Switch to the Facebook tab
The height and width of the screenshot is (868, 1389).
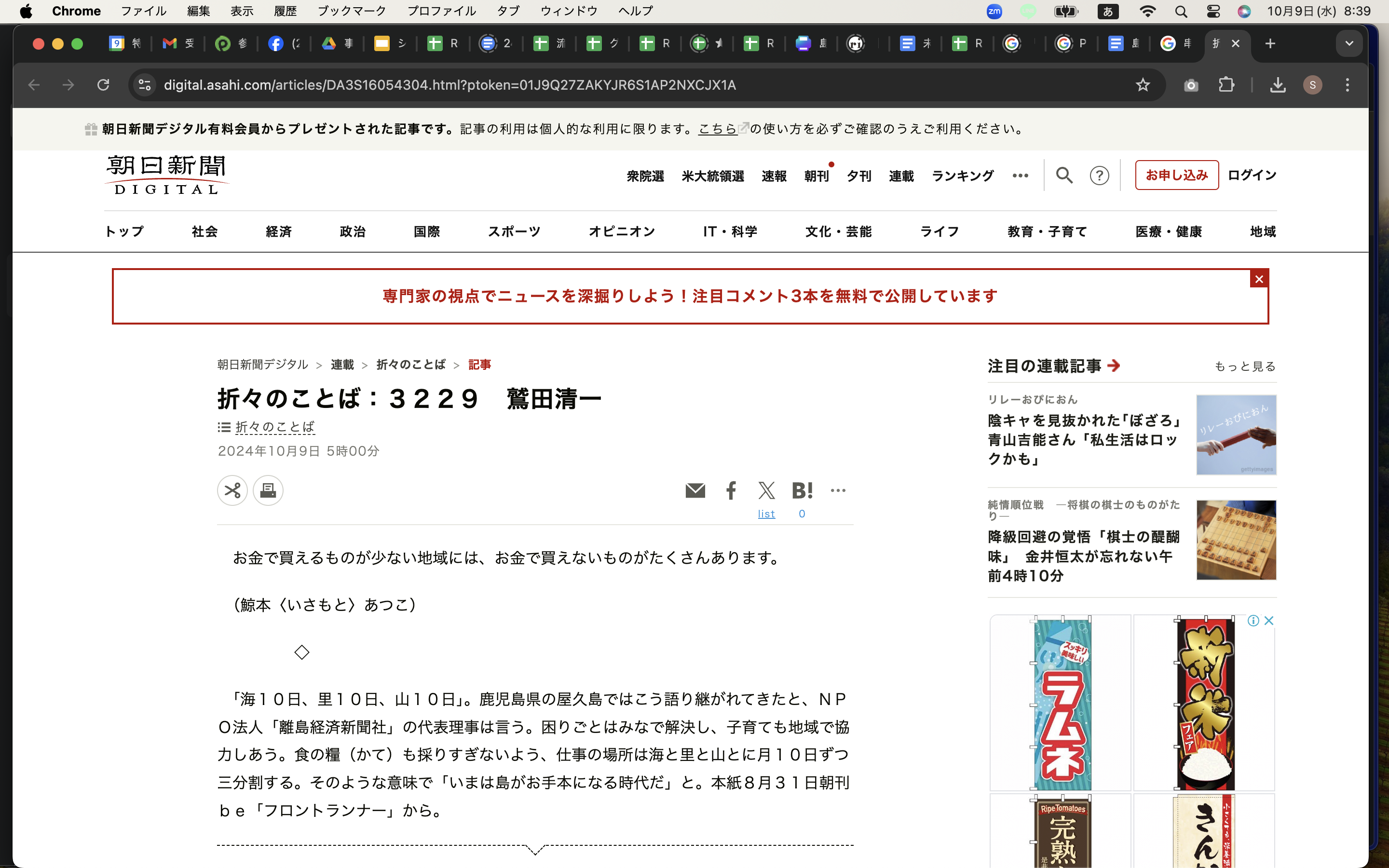point(284,43)
